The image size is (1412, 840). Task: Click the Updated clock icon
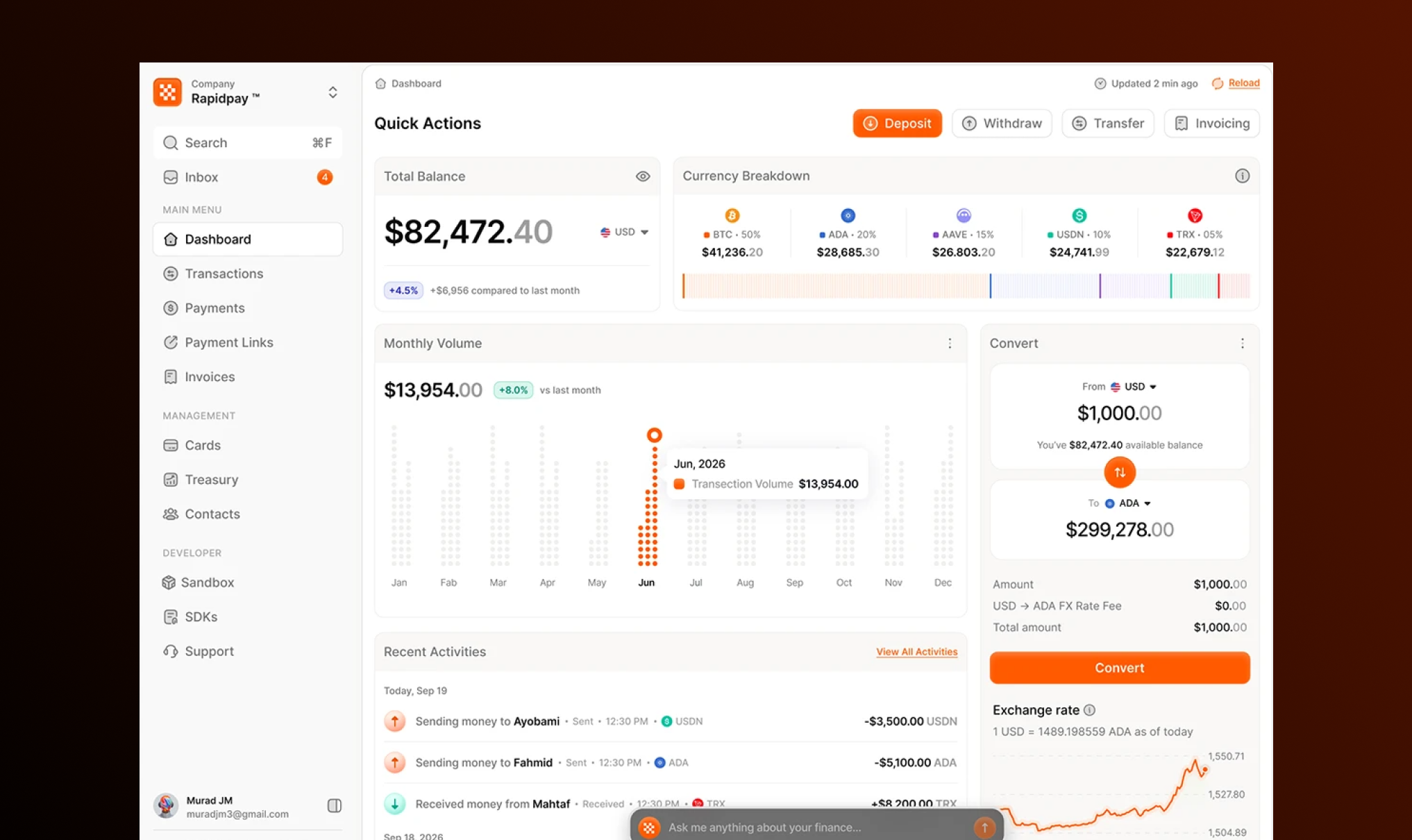coord(1100,83)
